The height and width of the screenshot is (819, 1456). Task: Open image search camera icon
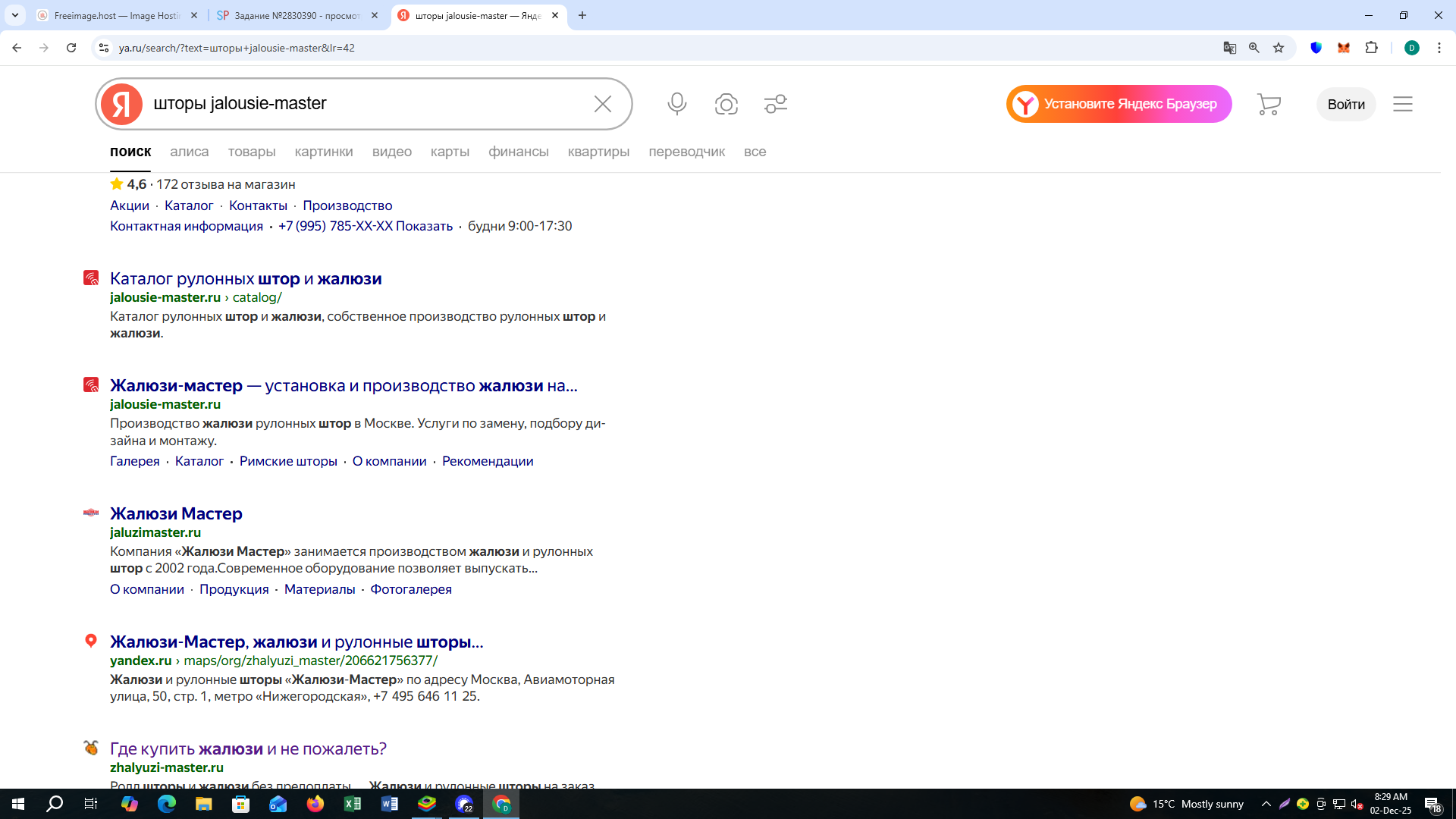click(x=726, y=104)
